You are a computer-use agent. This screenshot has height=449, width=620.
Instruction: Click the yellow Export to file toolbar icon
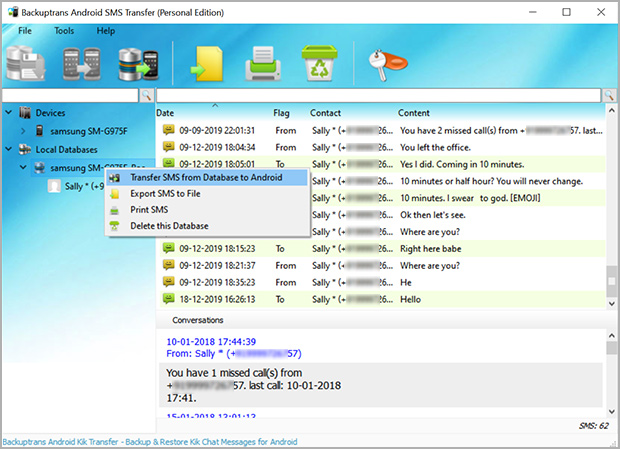click(x=206, y=64)
